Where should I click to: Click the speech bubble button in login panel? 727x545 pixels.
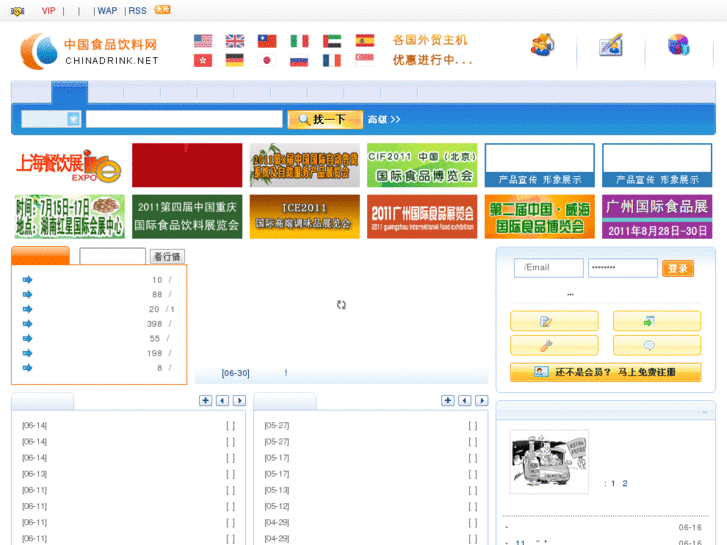(657, 346)
